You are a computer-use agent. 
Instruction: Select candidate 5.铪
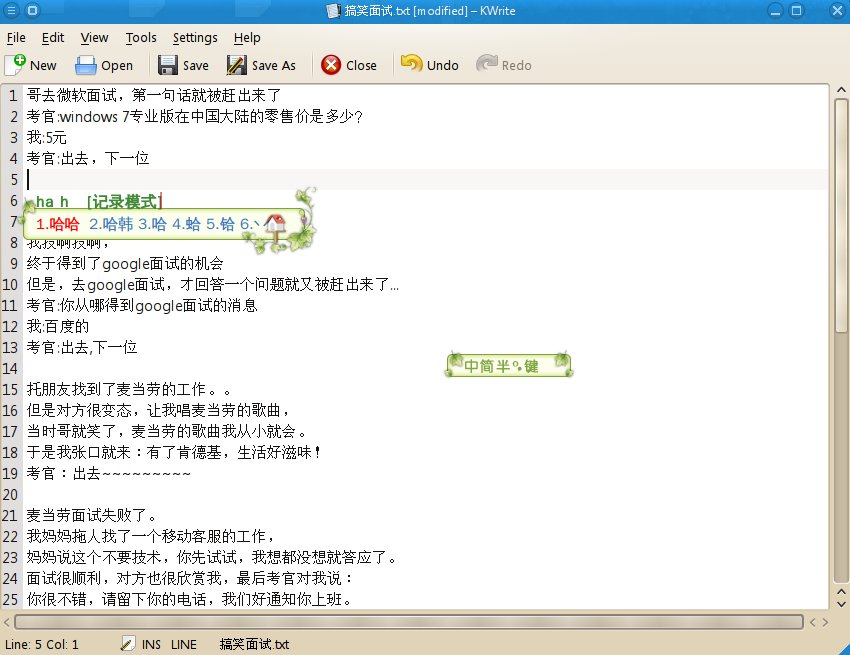(220, 224)
